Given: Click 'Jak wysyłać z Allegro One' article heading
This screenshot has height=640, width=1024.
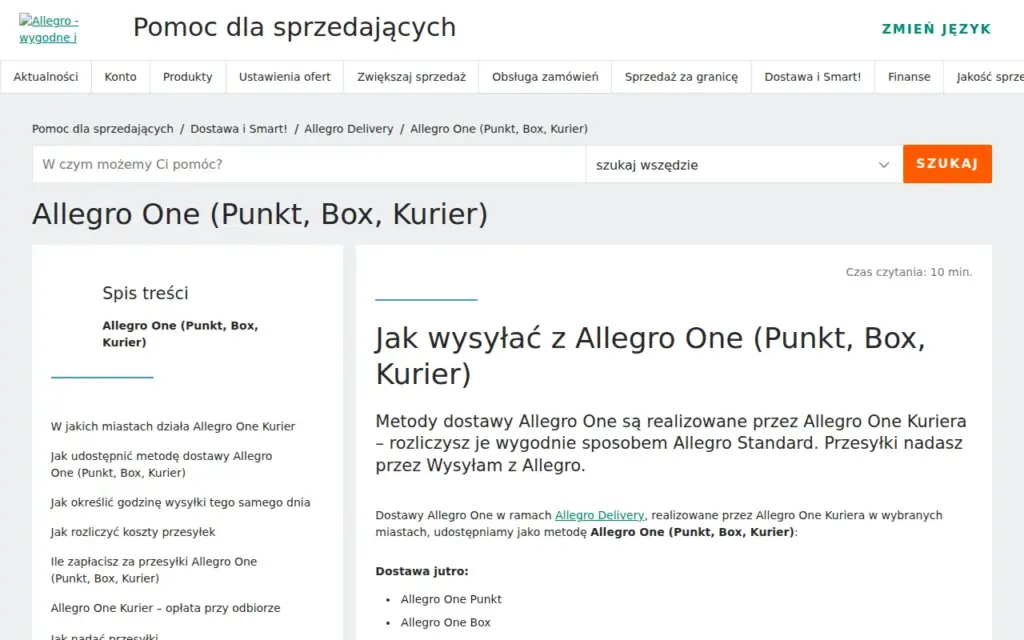Looking at the screenshot, I should 650,356.
